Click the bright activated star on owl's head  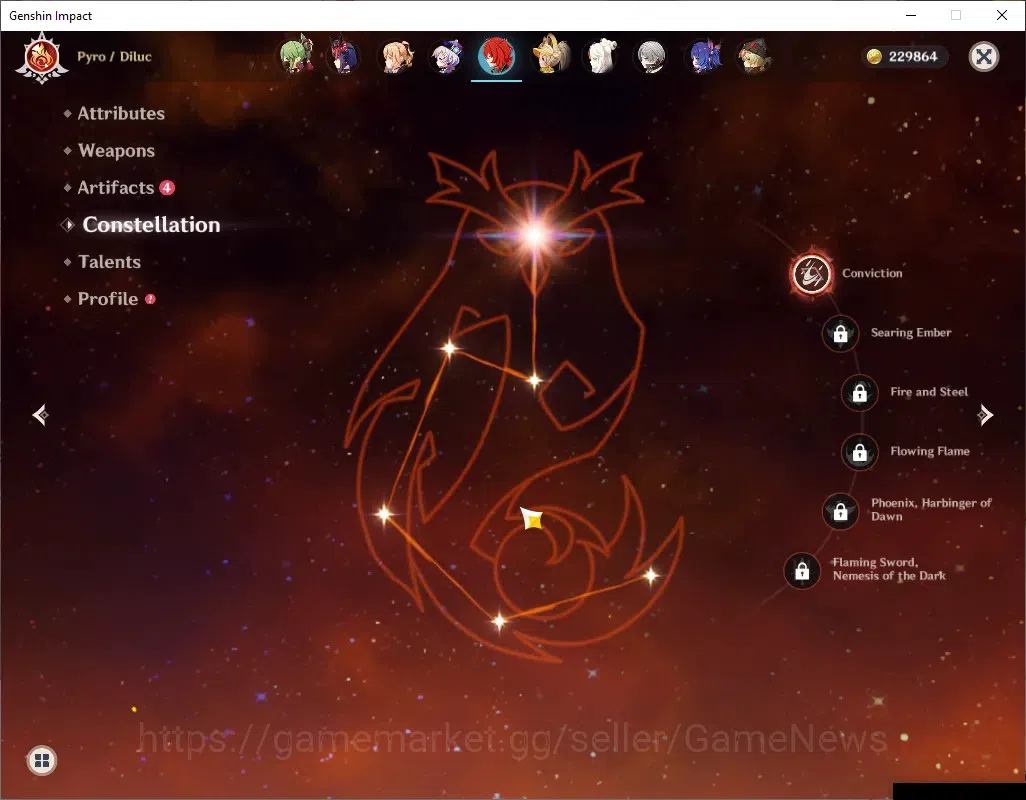tap(535, 234)
